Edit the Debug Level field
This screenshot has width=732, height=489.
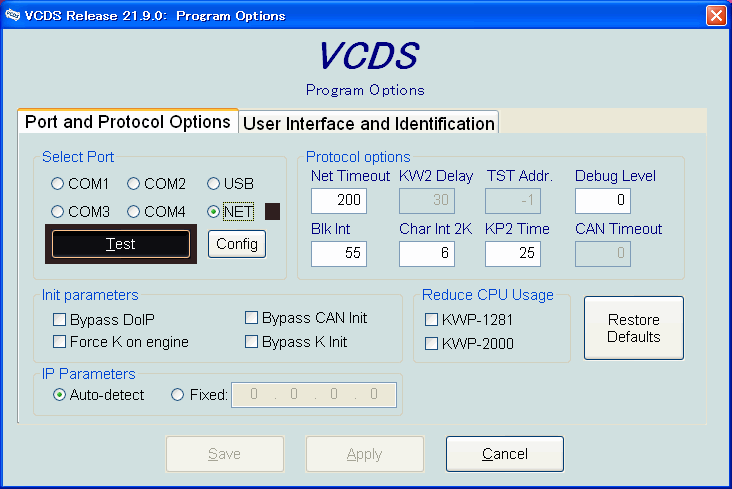603,201
